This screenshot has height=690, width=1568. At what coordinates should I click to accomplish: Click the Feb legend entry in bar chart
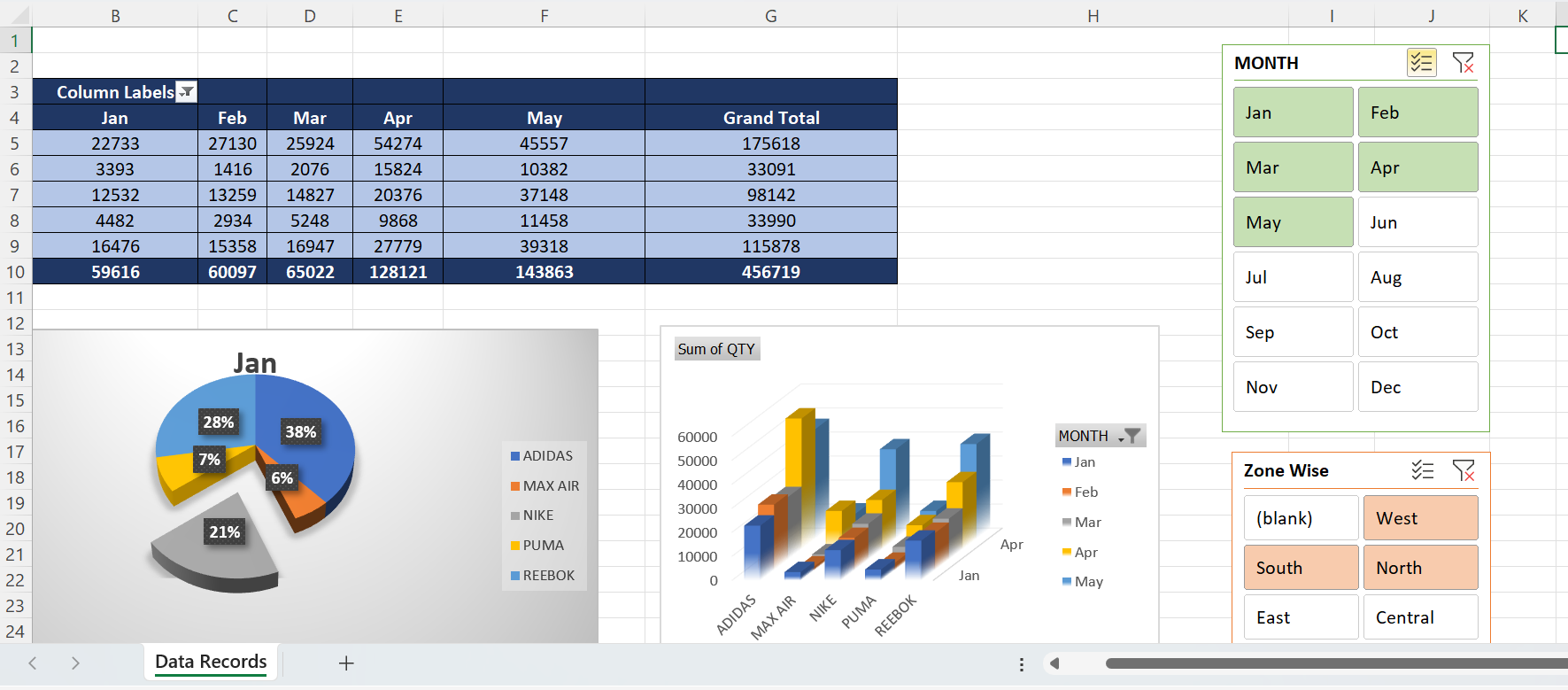point(1080,492)
